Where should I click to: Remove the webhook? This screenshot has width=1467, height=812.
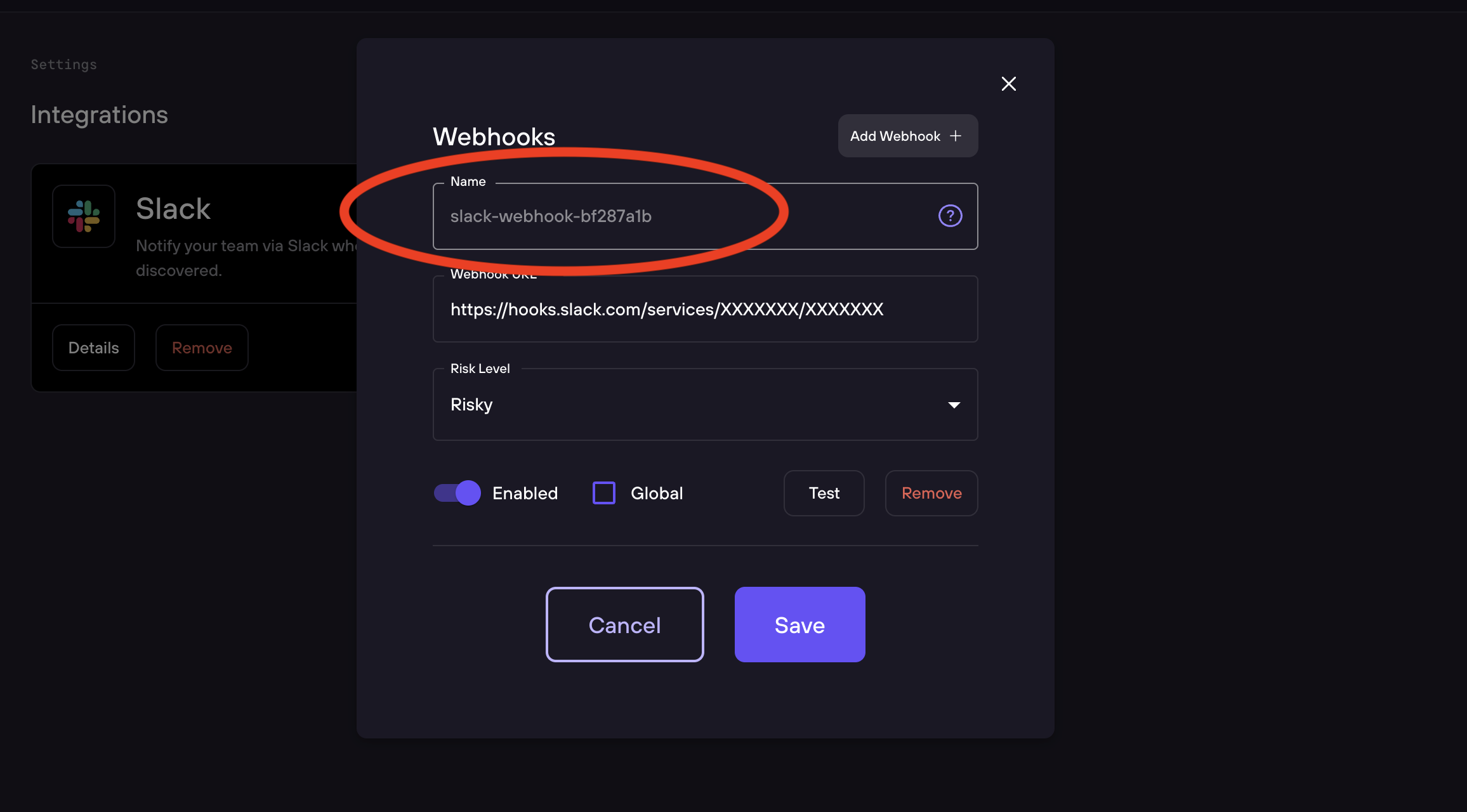click(x=931, y=493)
